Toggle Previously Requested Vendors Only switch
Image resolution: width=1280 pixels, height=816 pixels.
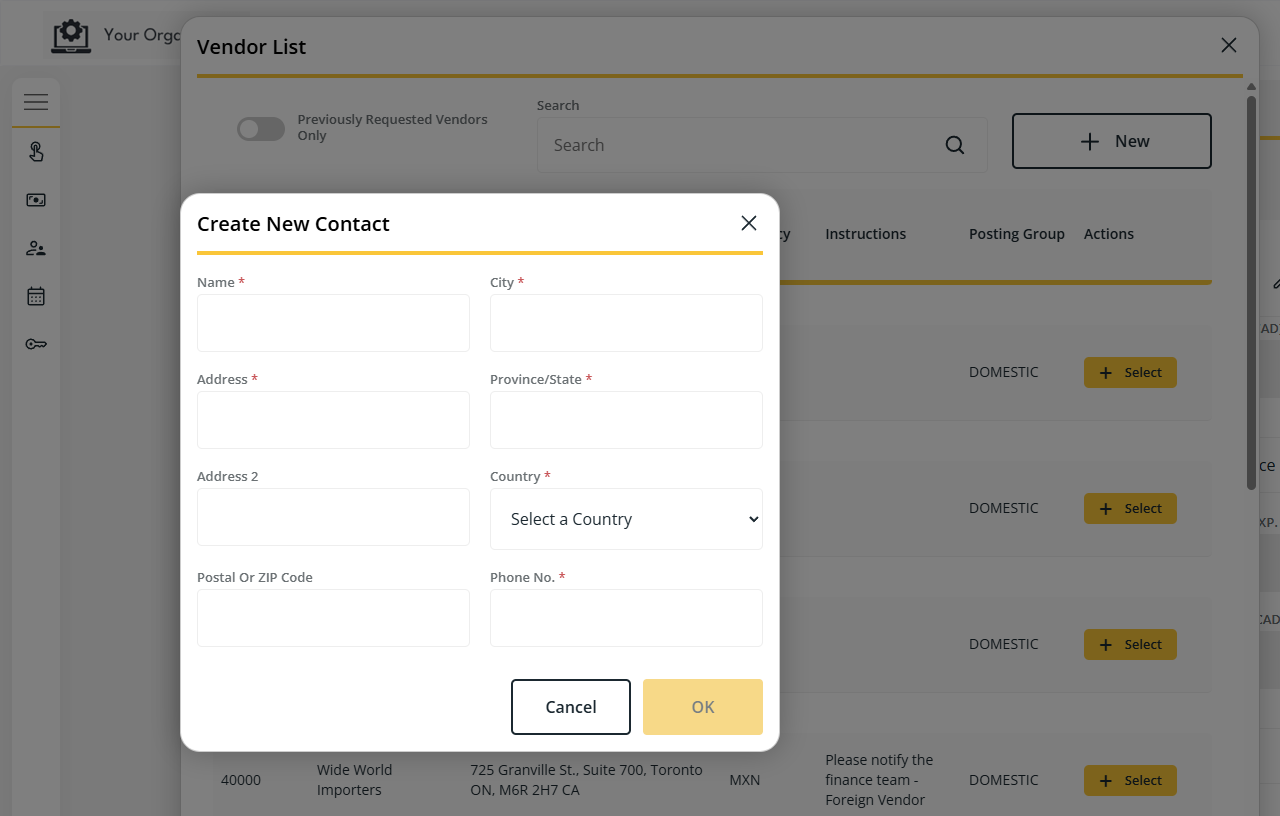261,128
